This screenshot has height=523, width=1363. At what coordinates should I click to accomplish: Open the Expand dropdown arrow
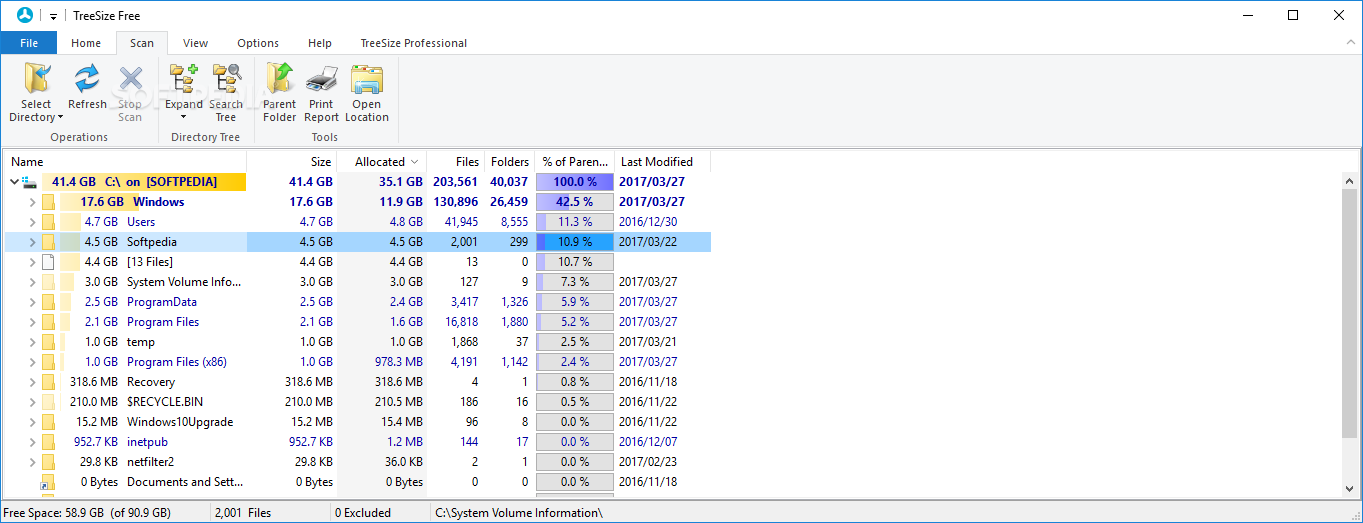183,117
